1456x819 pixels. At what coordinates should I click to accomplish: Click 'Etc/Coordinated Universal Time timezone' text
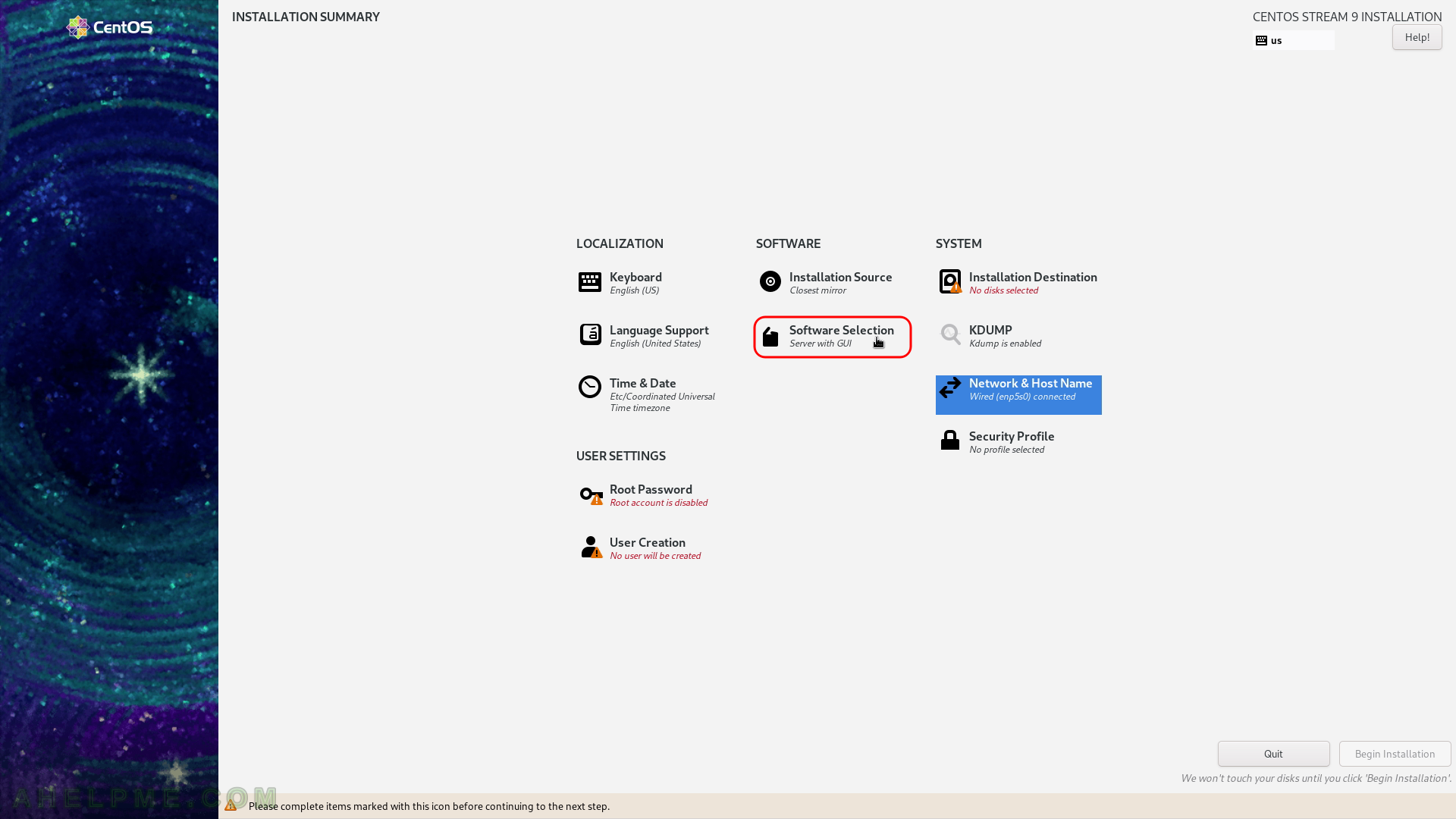pos(662,402)
